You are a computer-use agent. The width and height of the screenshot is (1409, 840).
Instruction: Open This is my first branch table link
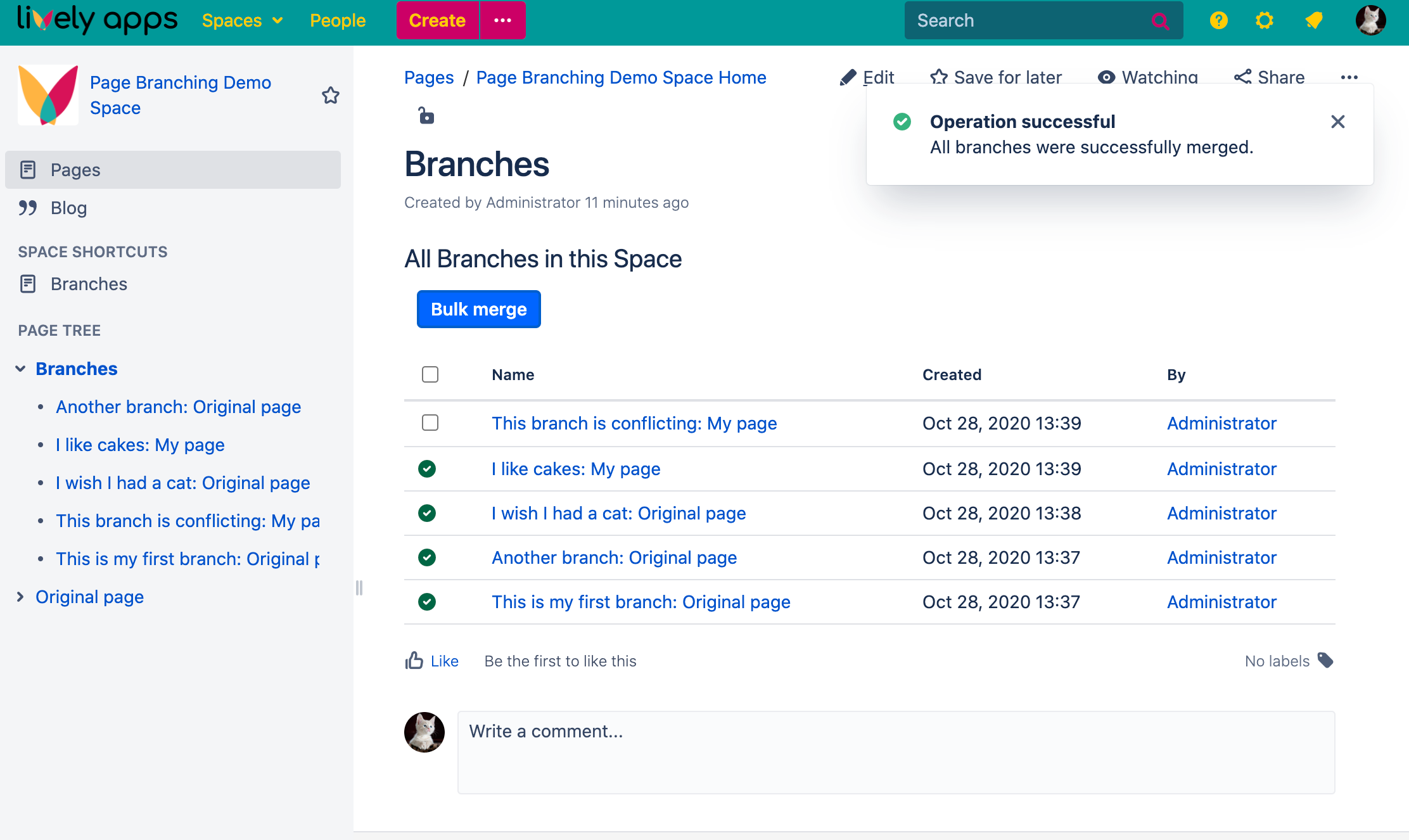coord(641,602)
